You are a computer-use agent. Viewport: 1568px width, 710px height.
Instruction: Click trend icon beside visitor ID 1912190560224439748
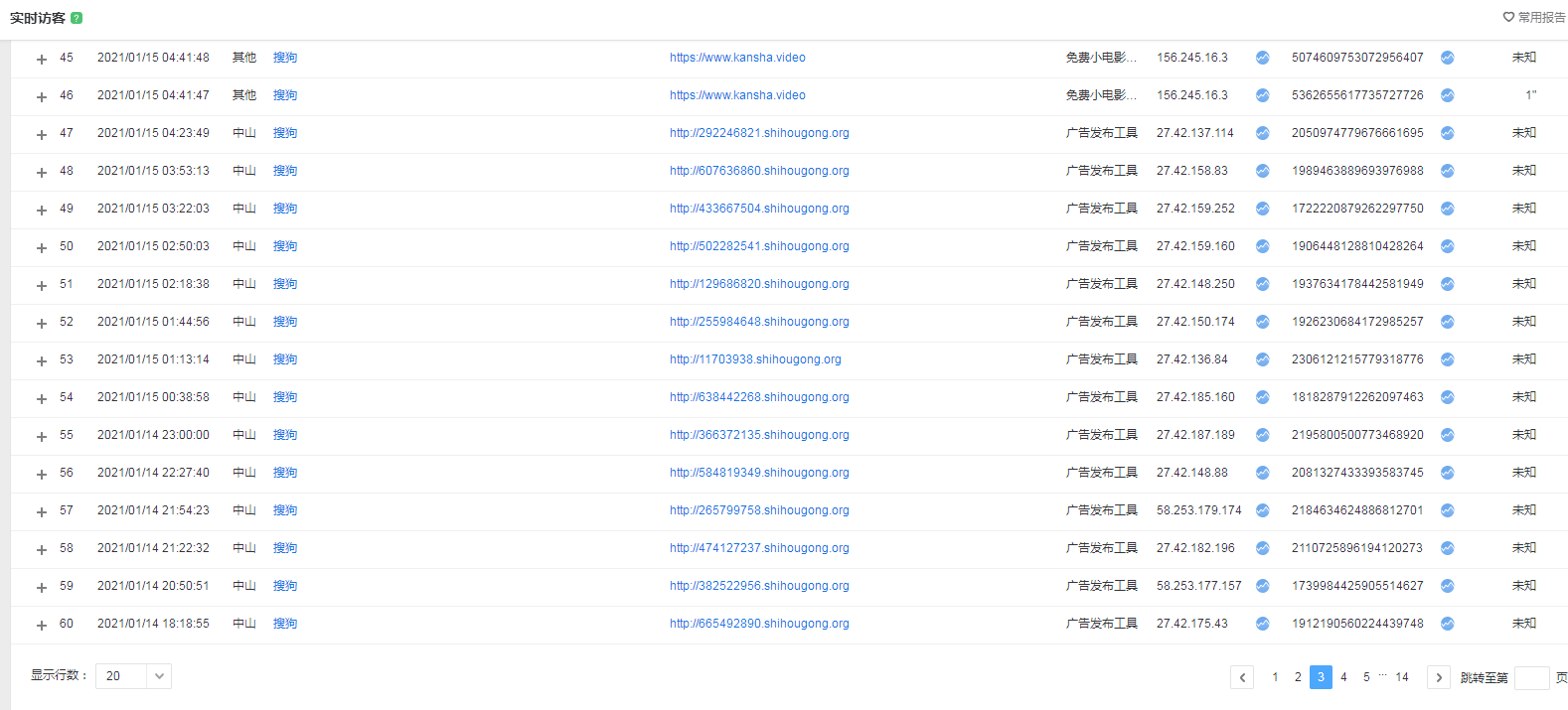point(1447,624)
